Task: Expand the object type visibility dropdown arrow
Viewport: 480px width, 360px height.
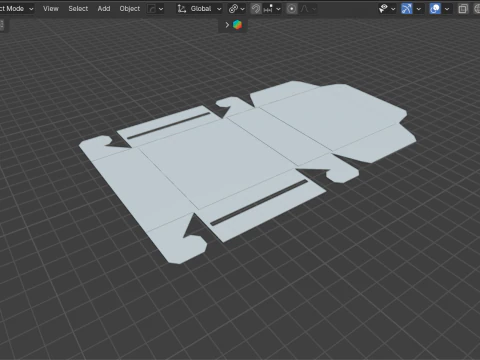Action: [393, 9]
